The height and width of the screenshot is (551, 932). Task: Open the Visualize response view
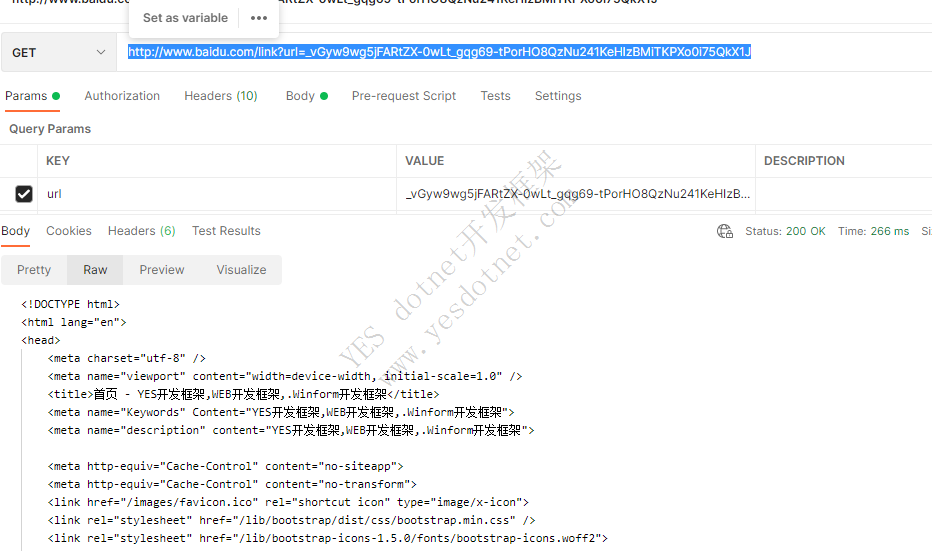(x=241, y=270)
